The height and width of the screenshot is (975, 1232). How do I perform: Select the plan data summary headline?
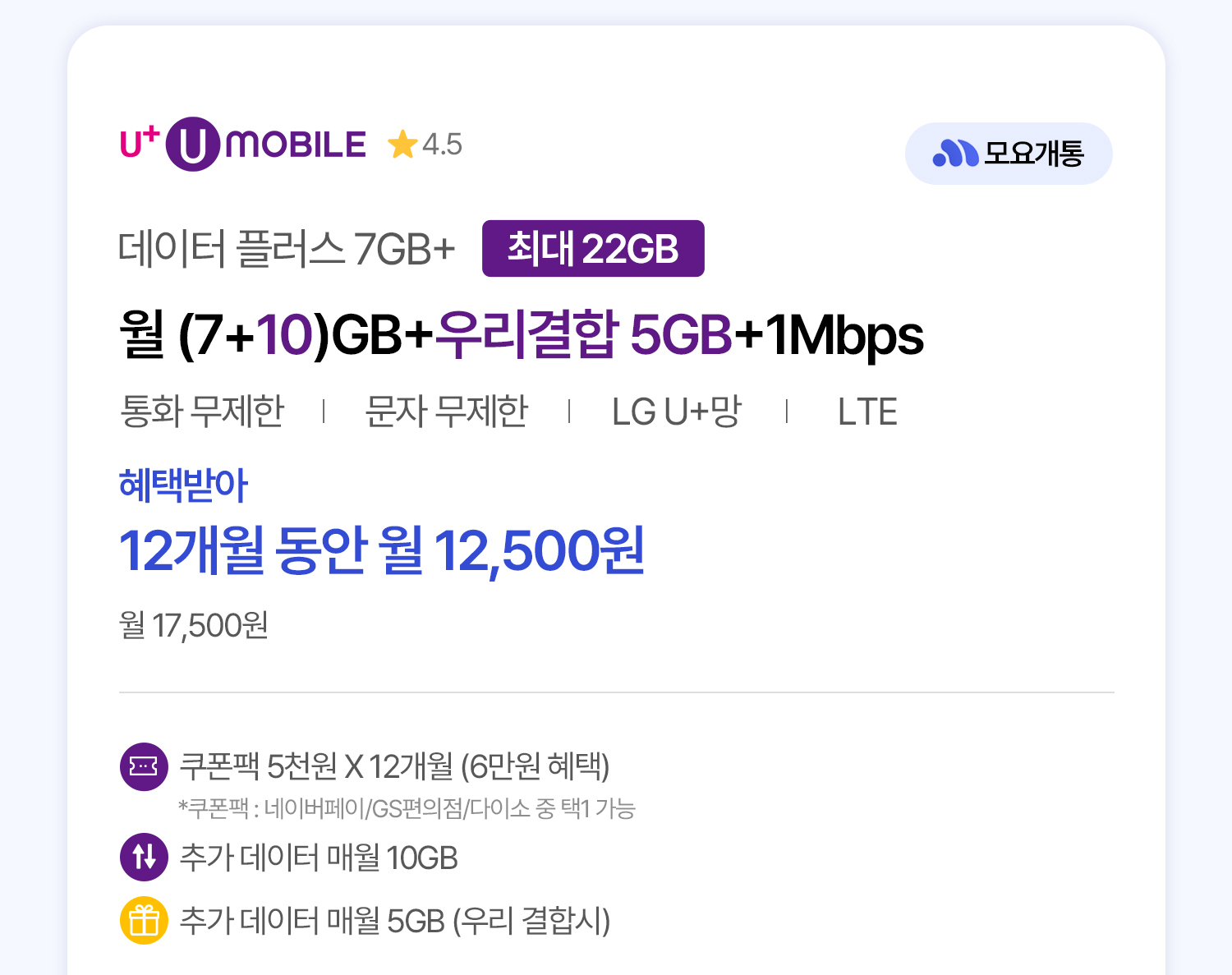[x=521, y=335]
